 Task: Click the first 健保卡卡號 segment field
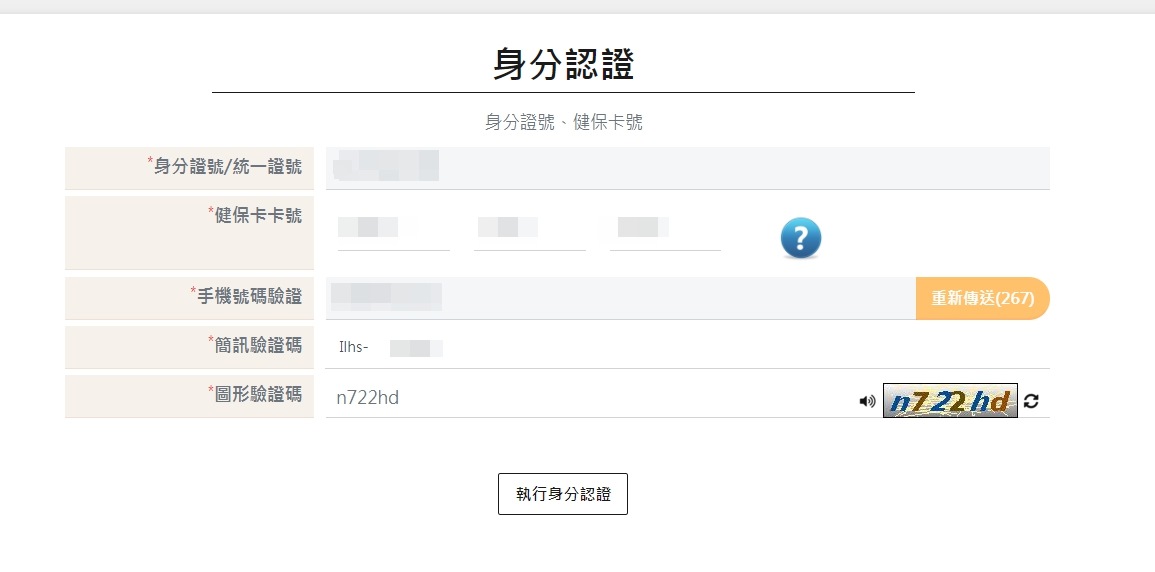pyautogui.click(x=393, y=230)
